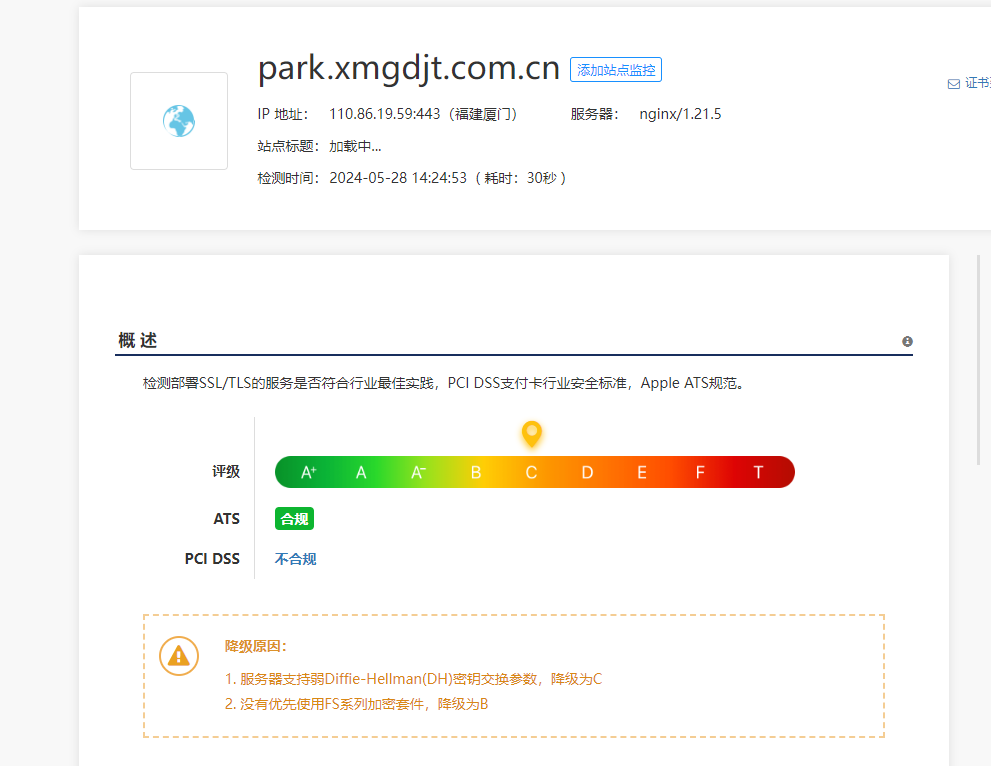Viewport: 991px width, 766px height.
Task: Click the 添加站点监控 button
Action: click(x=616, y=70)
